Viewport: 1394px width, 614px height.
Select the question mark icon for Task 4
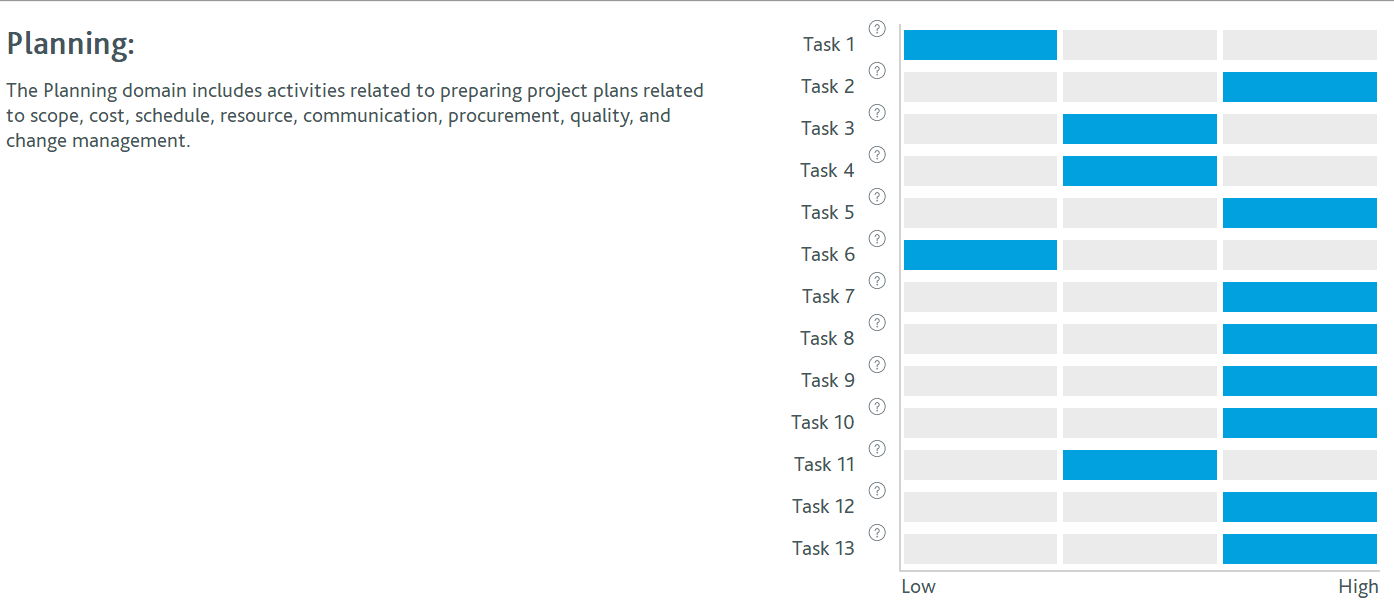pos(877,155)
